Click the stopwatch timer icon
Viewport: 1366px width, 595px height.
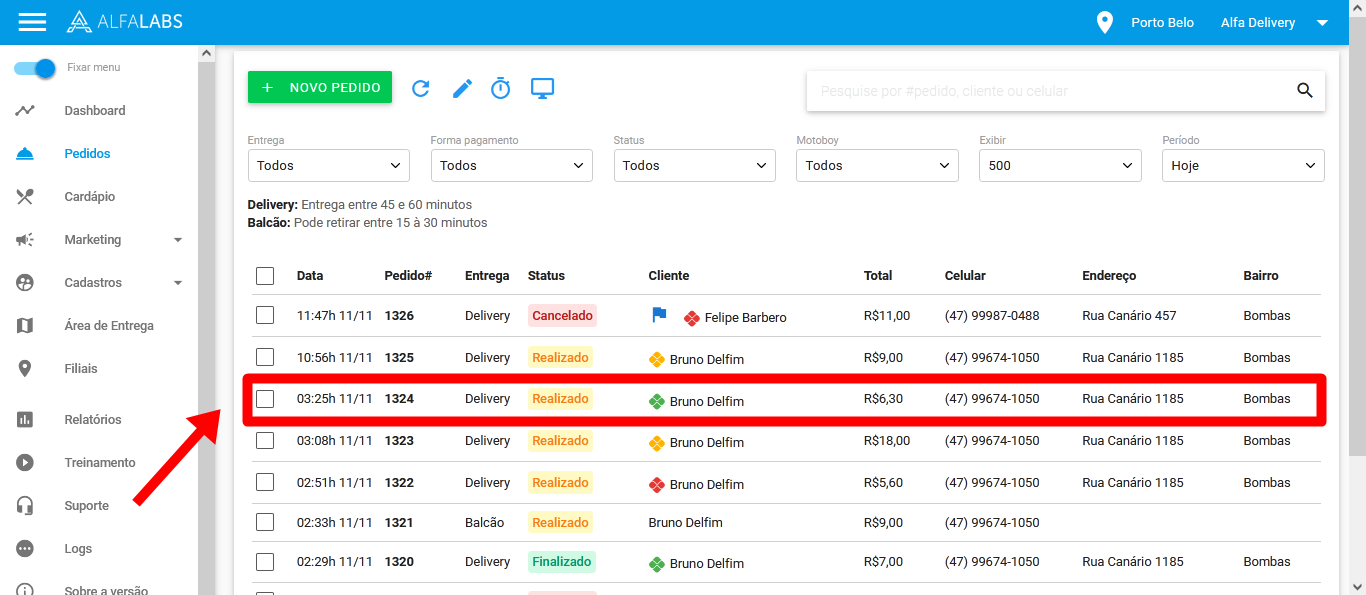click(501, 88)
